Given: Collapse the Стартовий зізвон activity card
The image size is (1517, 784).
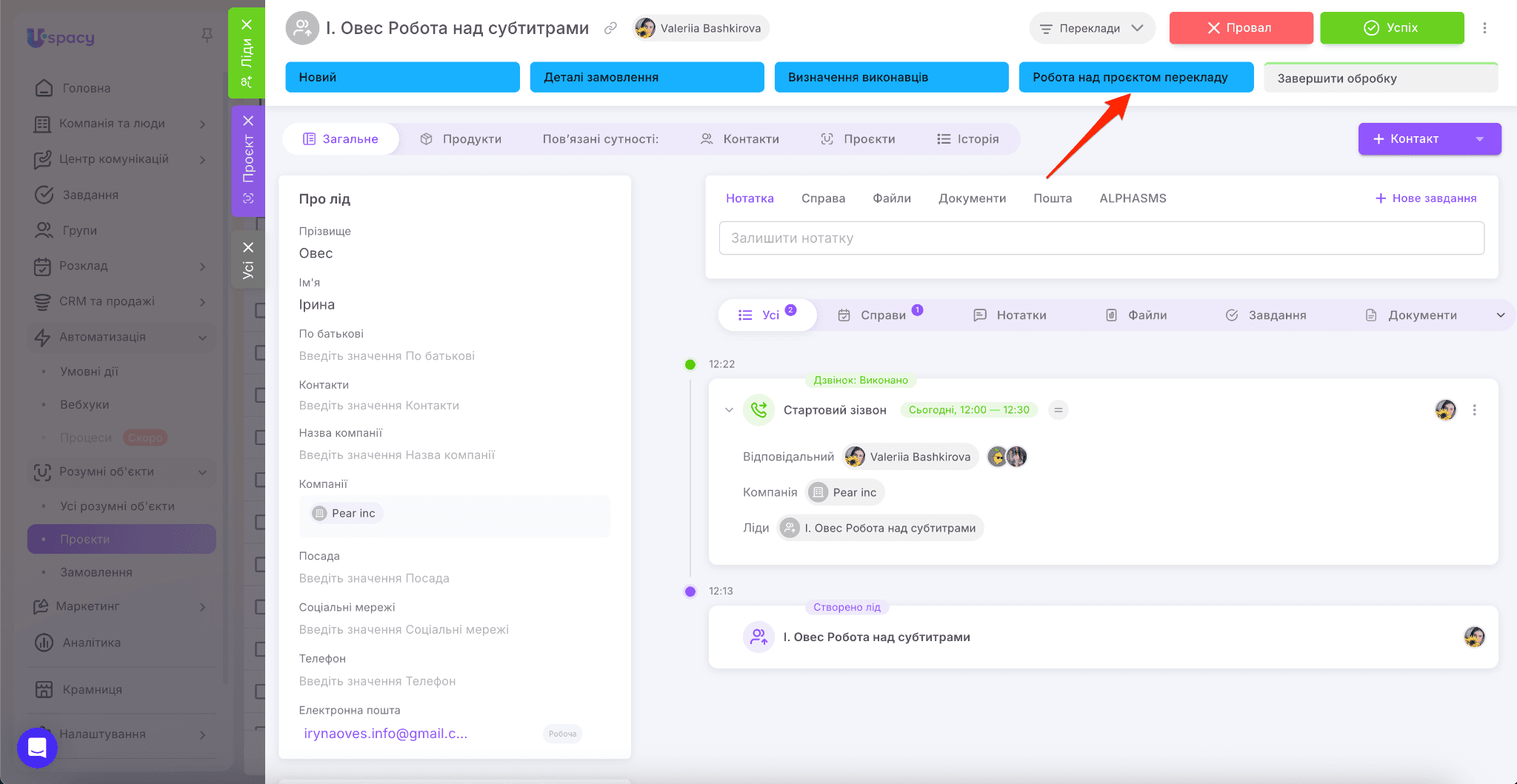Looking at the screenshot, I should [x=729, y=410].
